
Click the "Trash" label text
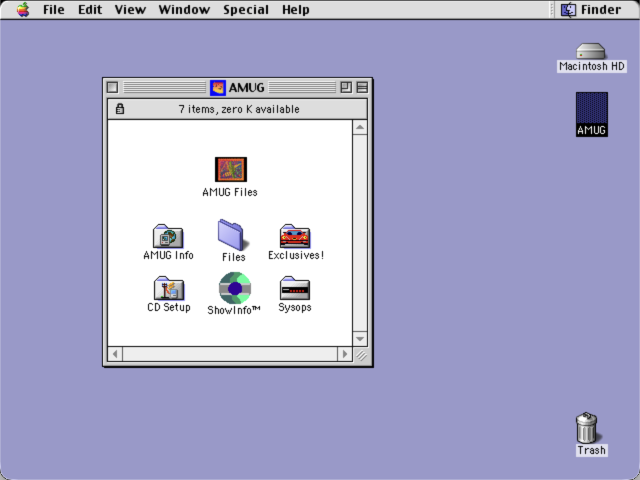point(591,450)
